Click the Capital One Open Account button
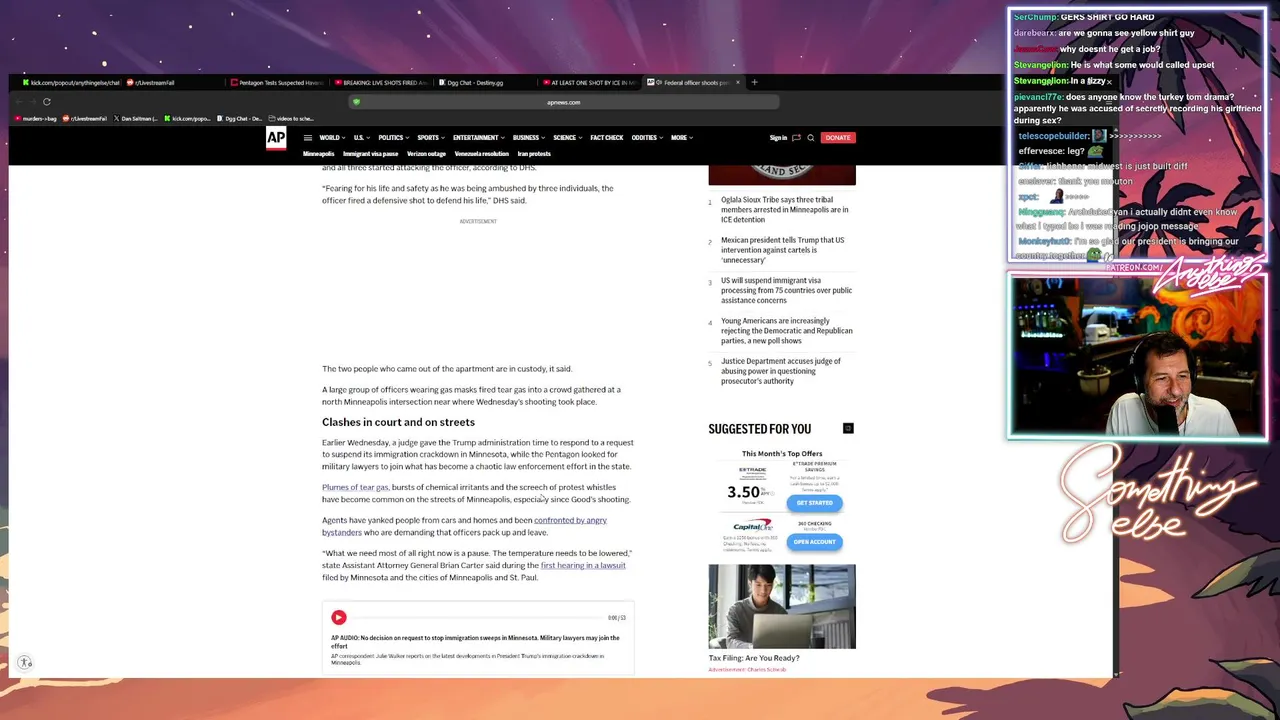Image resolution: width=1280 pixels, height=720 pixels. tap(814, 542)
